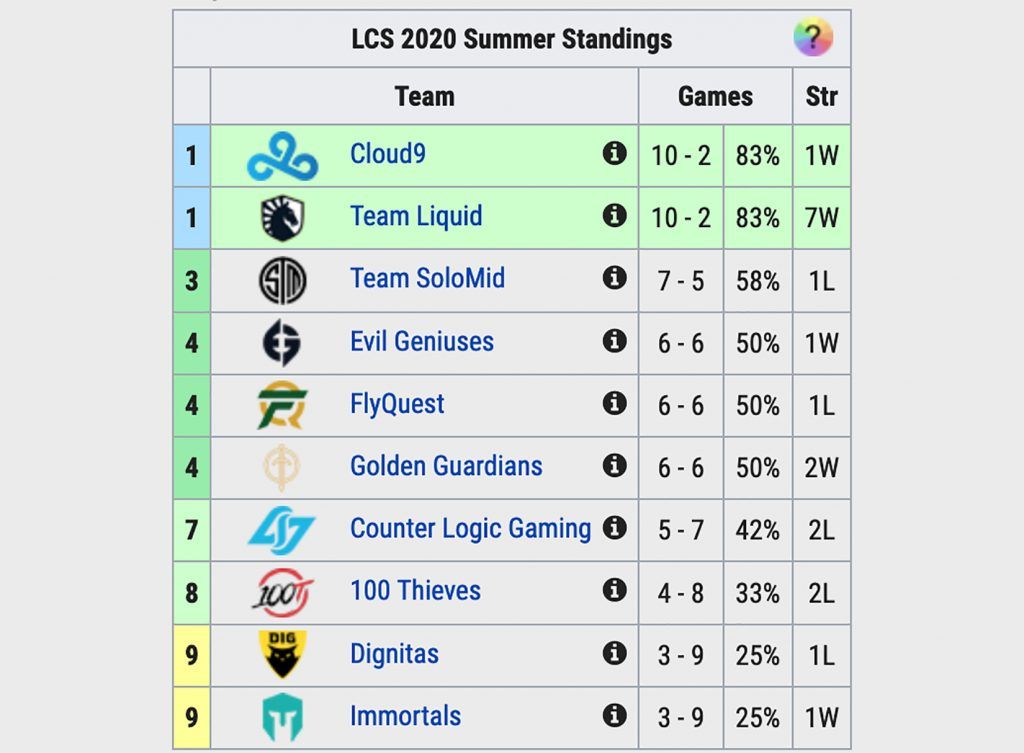Click the Counter Logic Gaming logo
Viewport: 1024px width, 753px height.
click(282, 530)
